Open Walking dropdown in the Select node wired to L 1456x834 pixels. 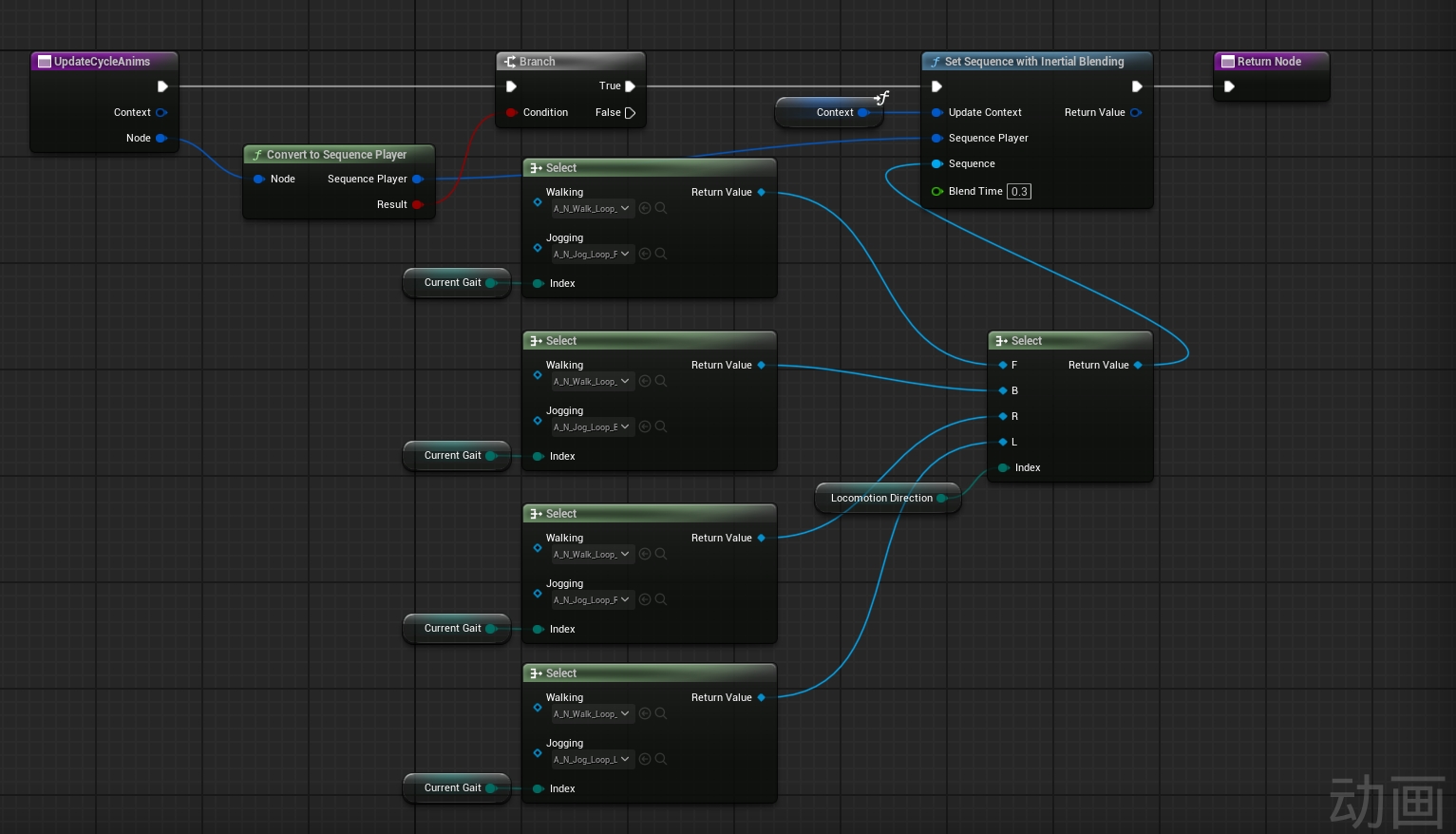click(592, 713)
